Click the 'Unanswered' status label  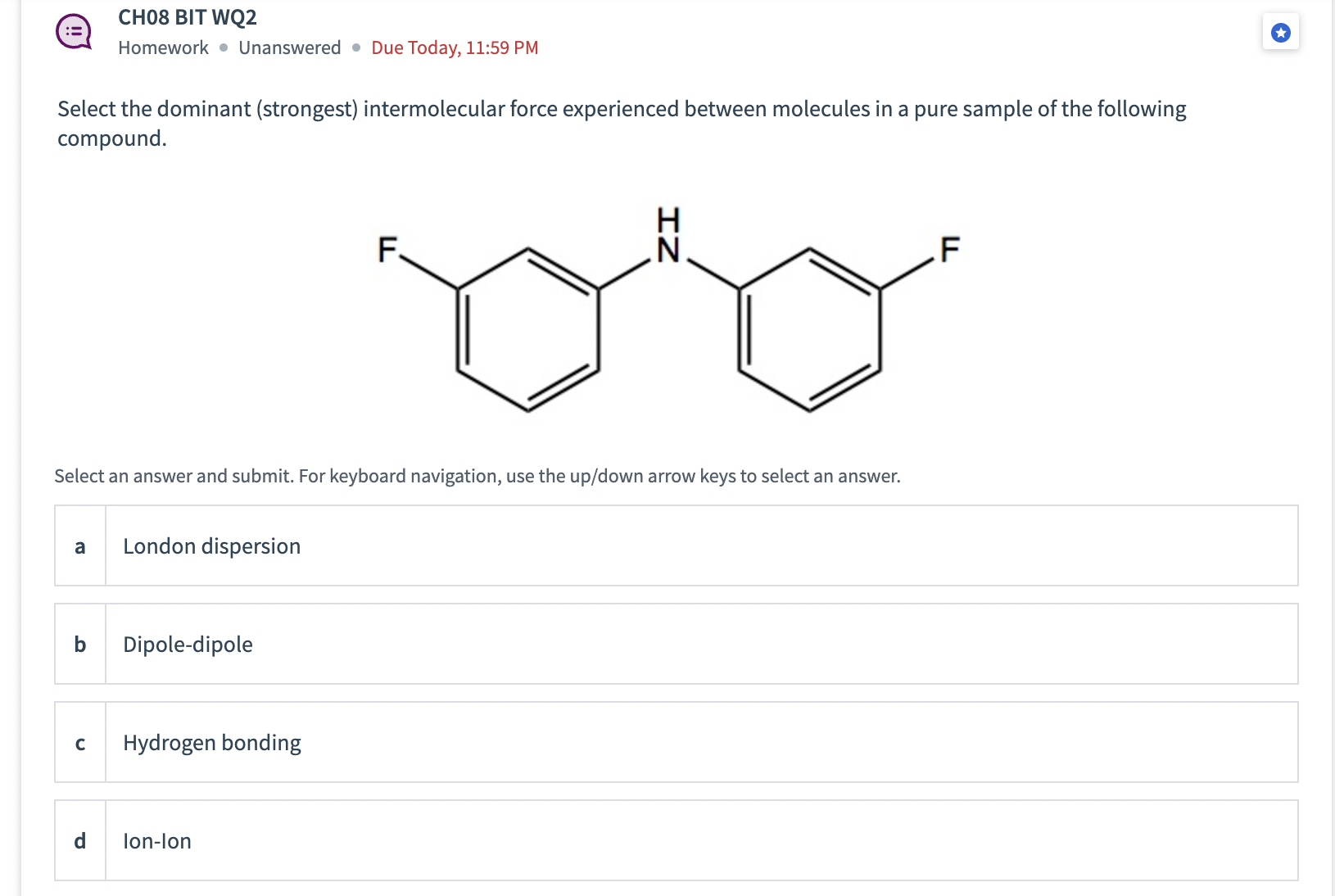pos(289,48)
